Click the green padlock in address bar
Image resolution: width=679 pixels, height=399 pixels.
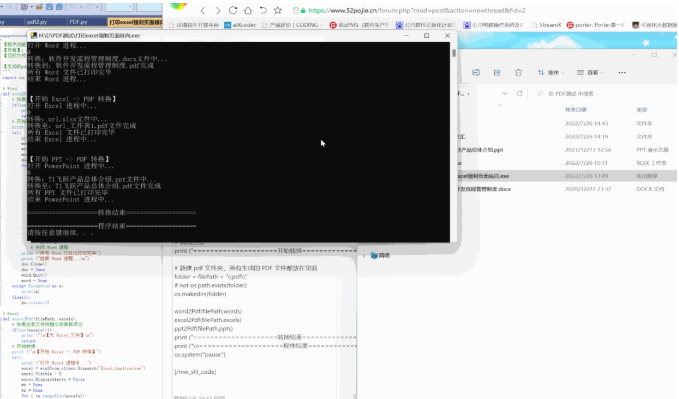point(303,10)
